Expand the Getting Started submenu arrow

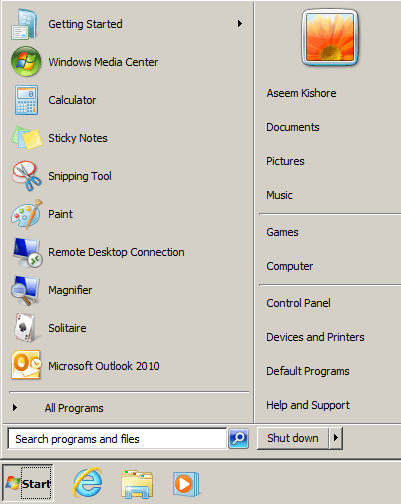pyautogui.click(x=240, y=24)
